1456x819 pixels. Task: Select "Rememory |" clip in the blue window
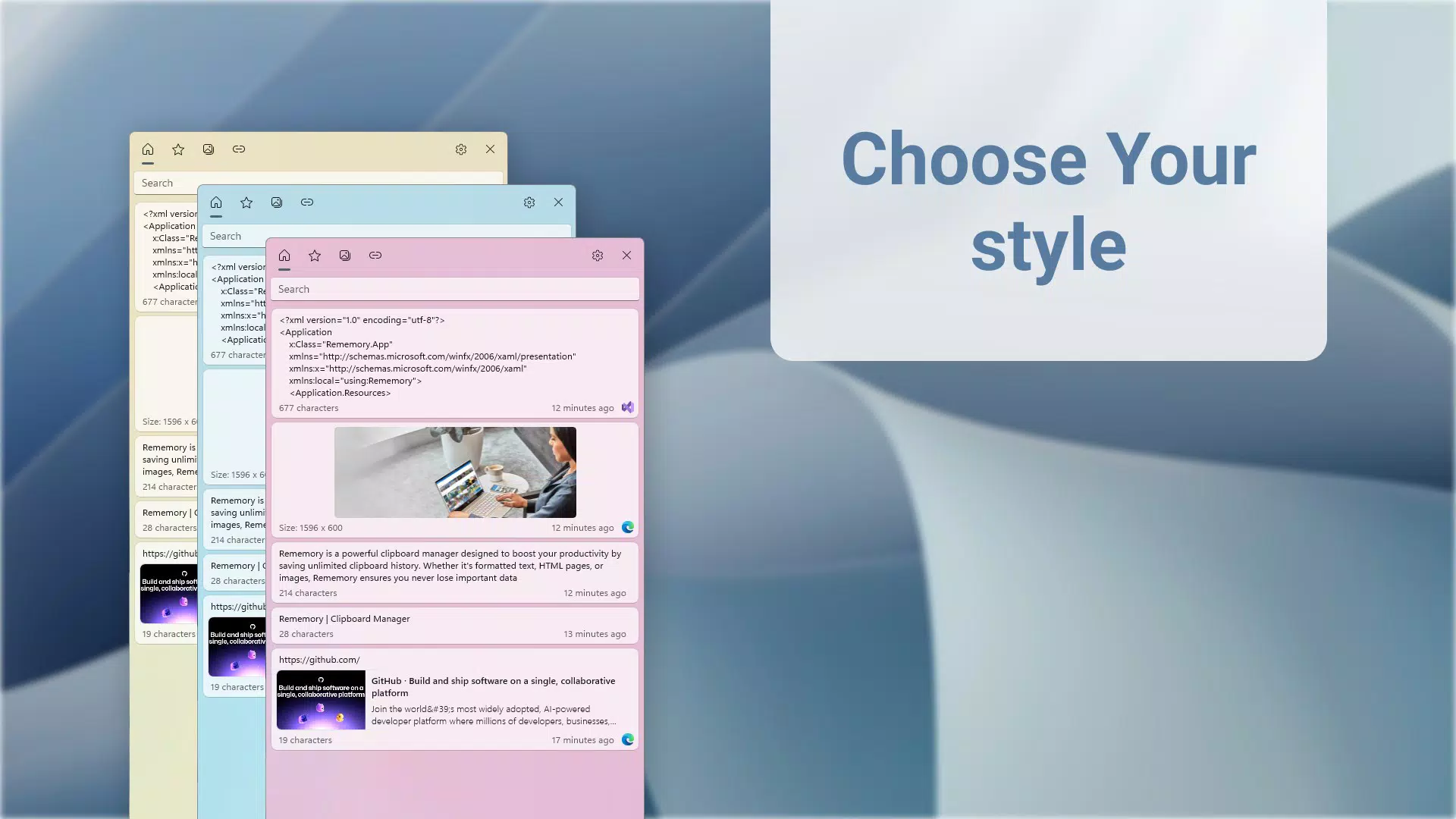pyautogui.click(x=234, y=573)
